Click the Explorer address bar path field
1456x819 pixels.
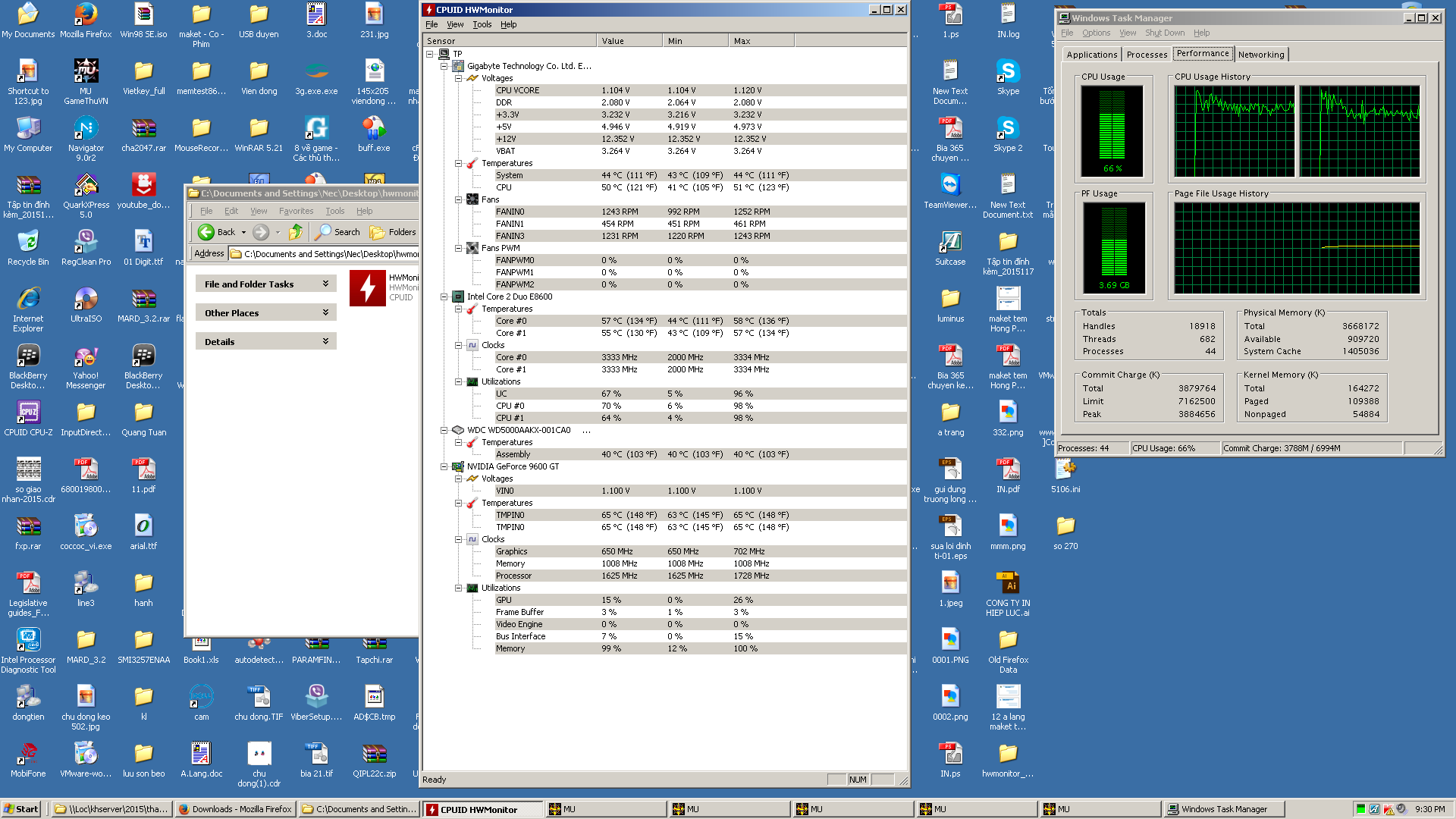coord(325,254)
